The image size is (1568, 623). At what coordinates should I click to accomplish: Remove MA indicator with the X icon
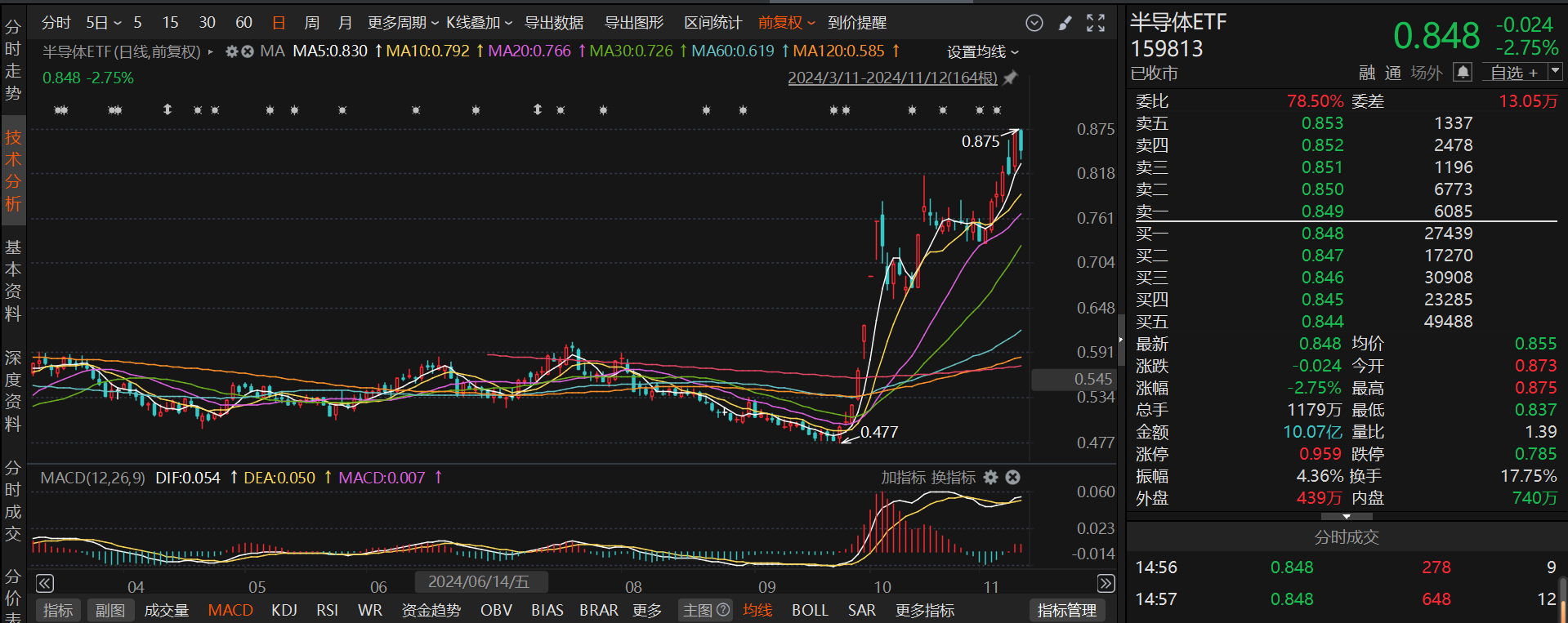[x=247, y=51]
